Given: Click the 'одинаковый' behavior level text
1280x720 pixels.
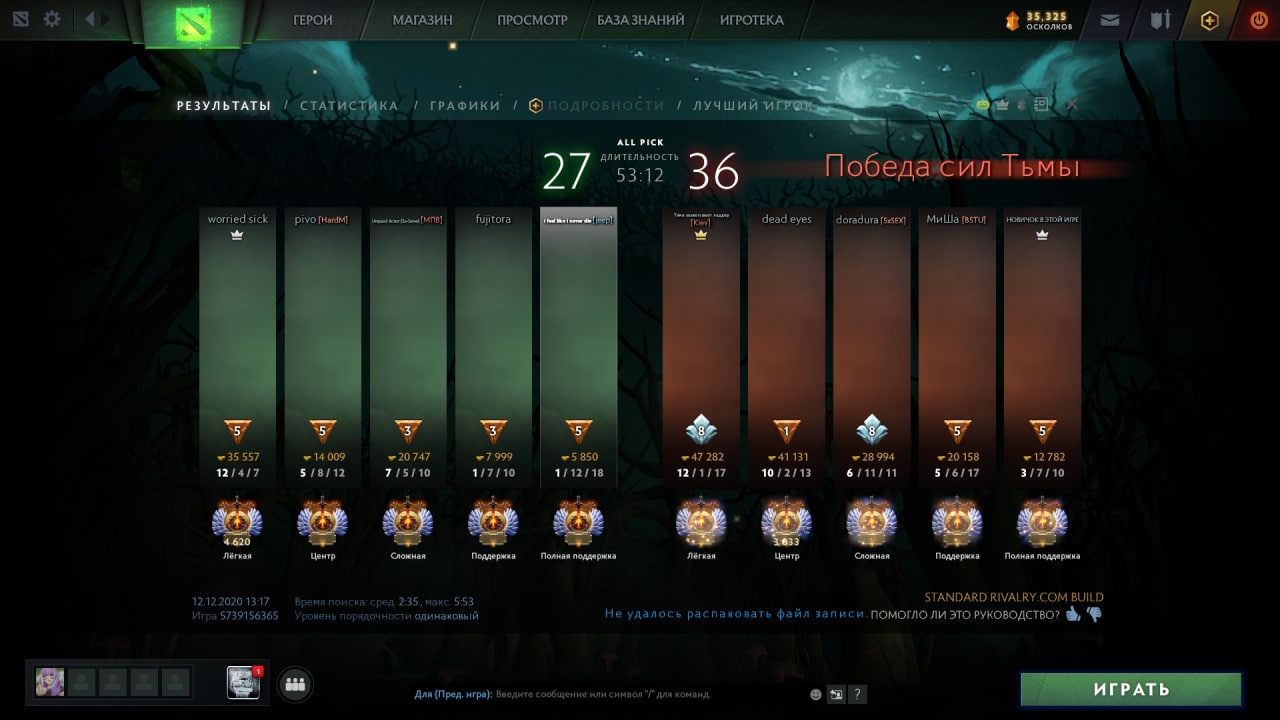Looking at the screenshot, I should coord(447,616).
